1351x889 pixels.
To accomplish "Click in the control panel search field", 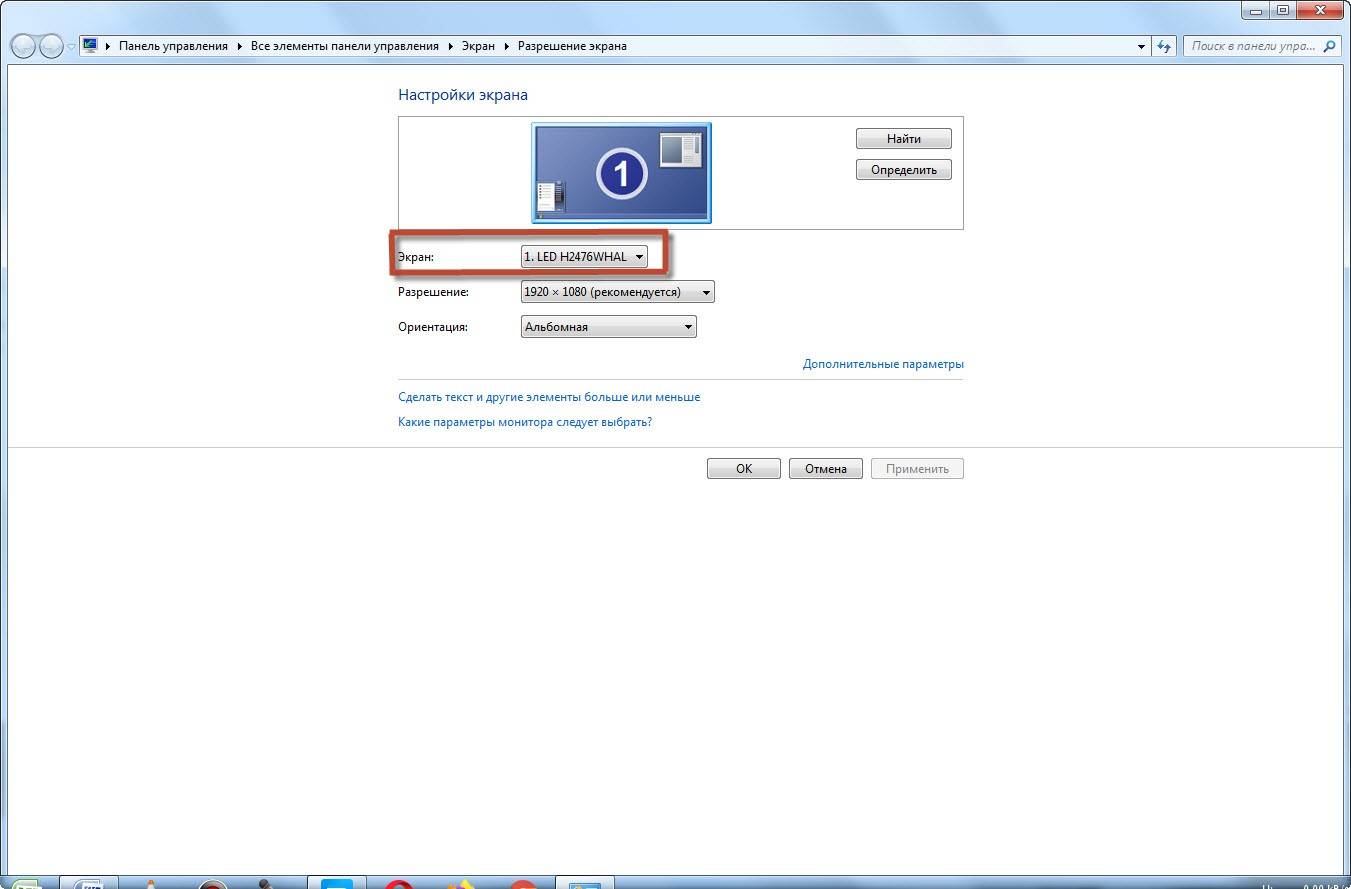I will point(1252,46).
